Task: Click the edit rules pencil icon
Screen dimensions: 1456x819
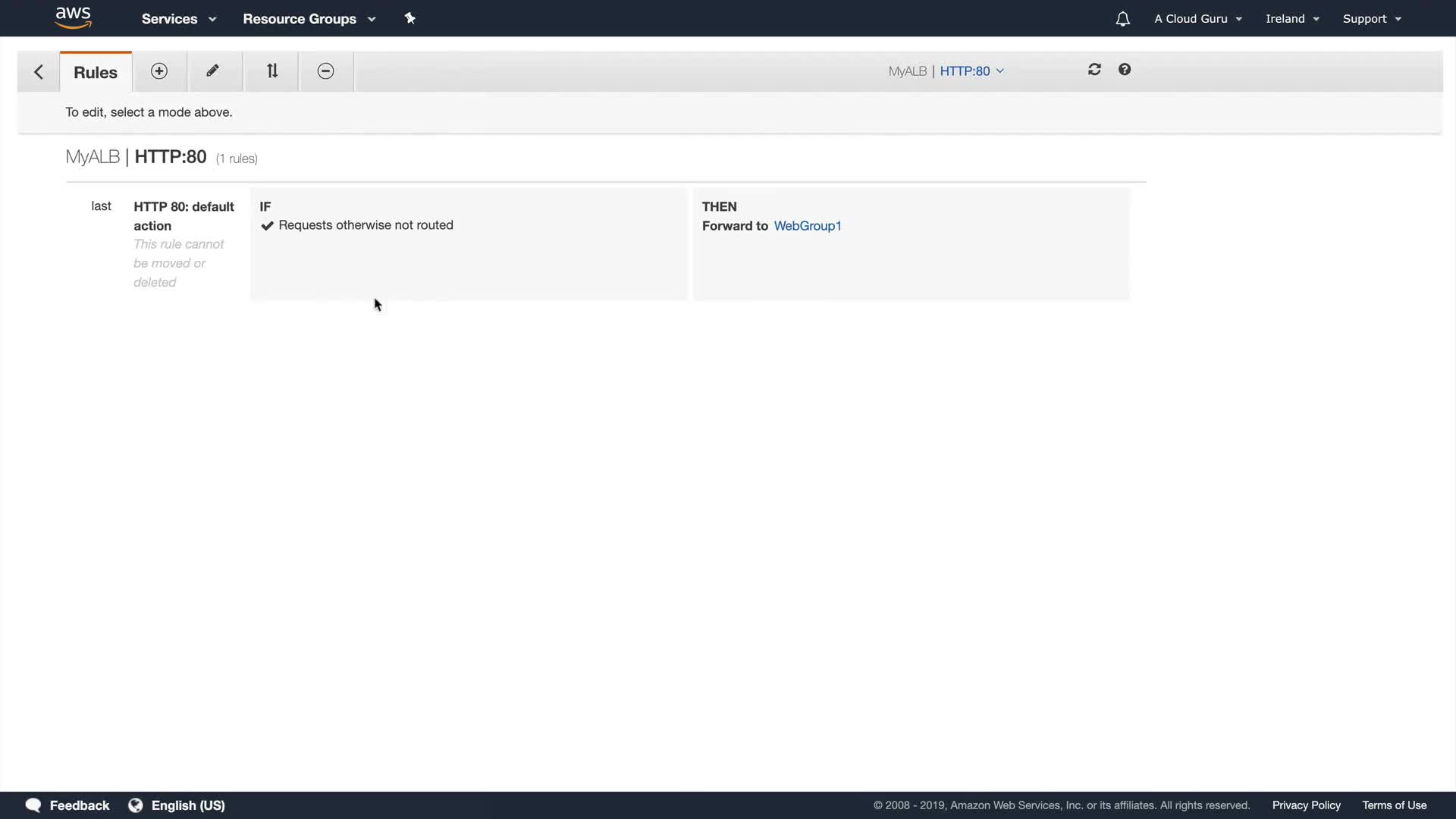Action: pyautogui.click(x=213, y=71)
